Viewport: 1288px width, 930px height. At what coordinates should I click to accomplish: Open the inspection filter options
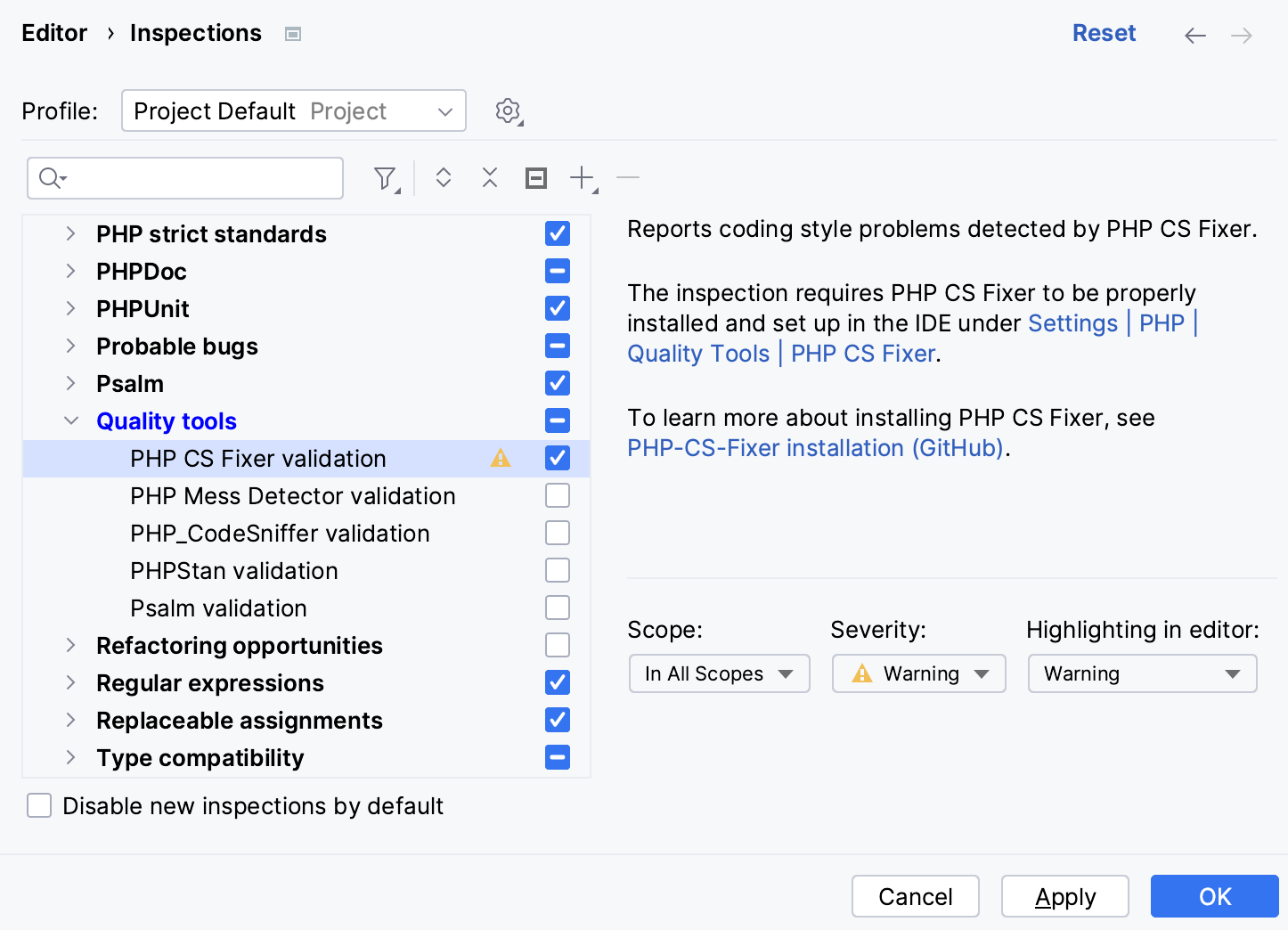tap(384, 177)
